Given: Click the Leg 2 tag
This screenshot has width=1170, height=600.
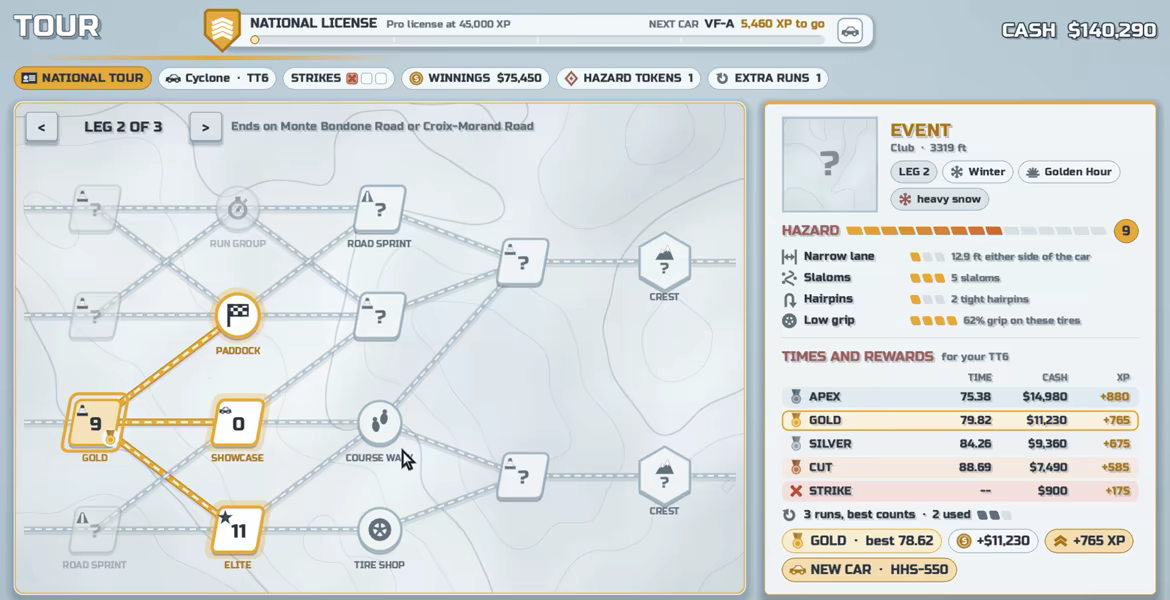Looking at the screenshot, I should pyautogui.click(x=913, y=172).
